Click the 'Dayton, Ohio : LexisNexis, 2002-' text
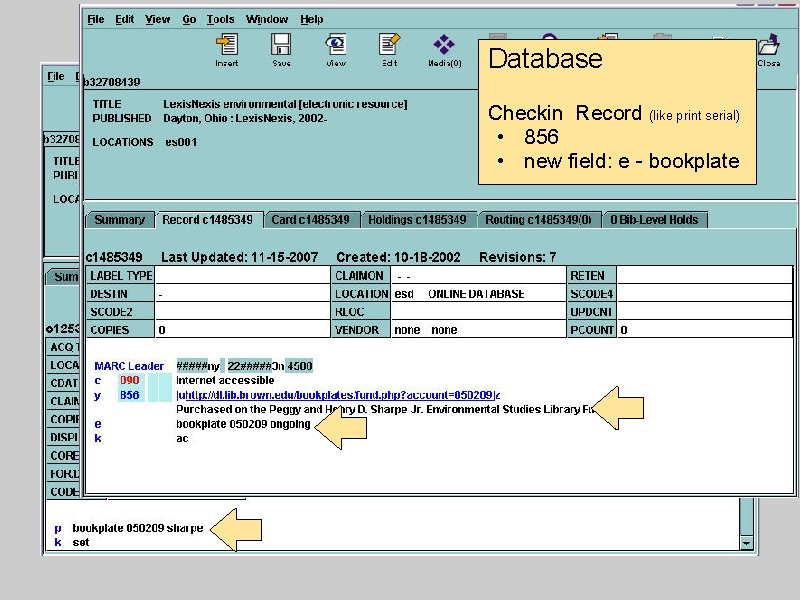This screenshot has height=600, width=800. click(245, 118)
